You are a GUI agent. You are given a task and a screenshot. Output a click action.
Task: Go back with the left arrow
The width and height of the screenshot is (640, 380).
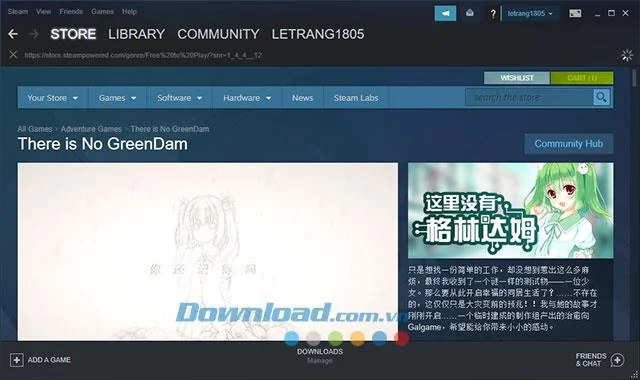[x=13, y=34]
